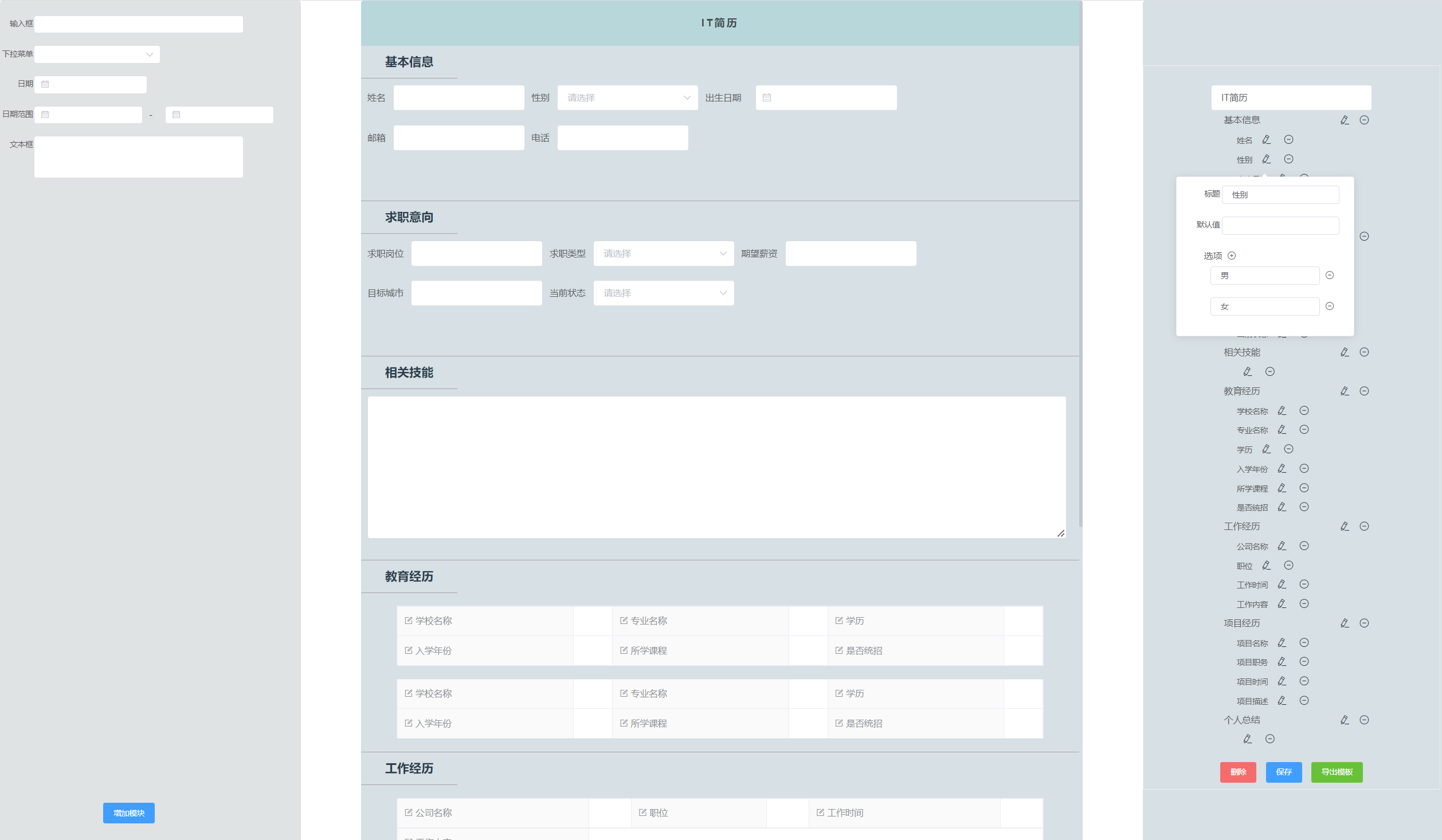Click the green 导出模板 button
Image resolution: width=1442 pixels, height=840 pixels.
(x=1337, y=772)
